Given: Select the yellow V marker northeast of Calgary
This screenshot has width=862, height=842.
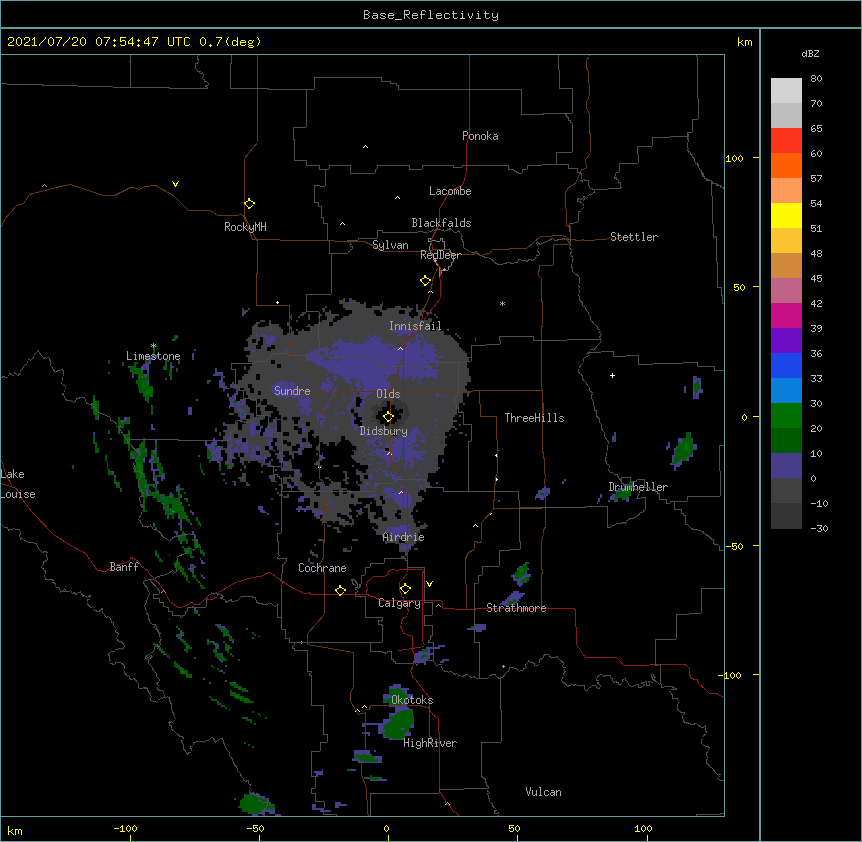Looking at the screenshot, I should 429,584.
